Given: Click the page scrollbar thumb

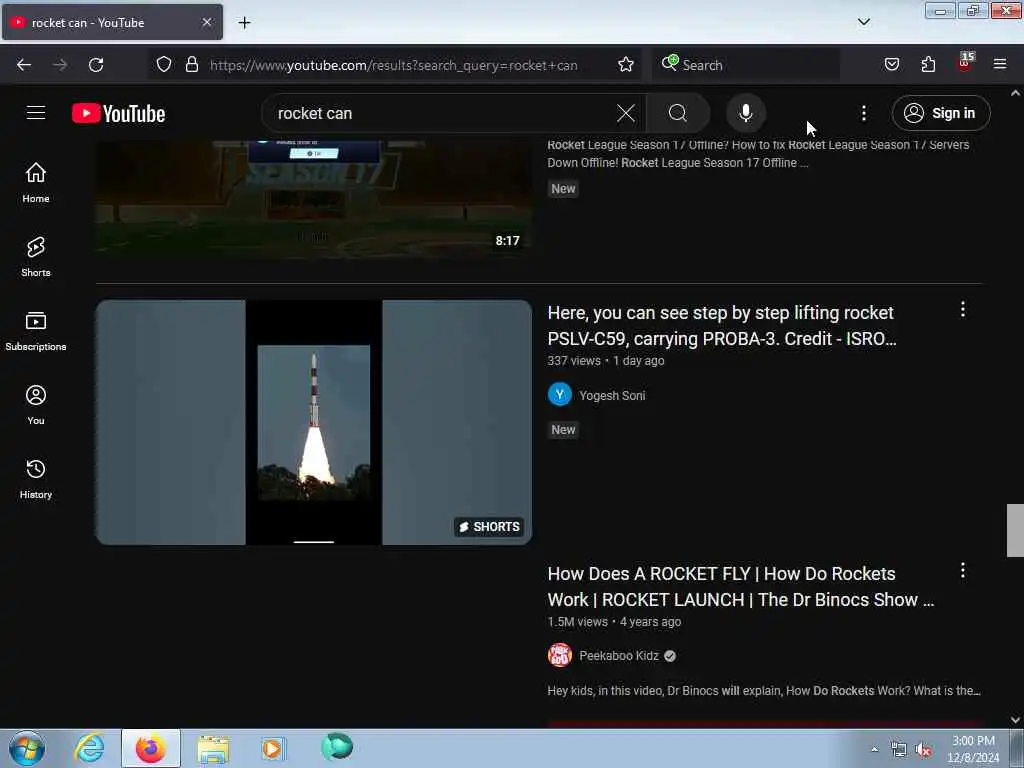Looking at the screenshot, I should 1015,530.
